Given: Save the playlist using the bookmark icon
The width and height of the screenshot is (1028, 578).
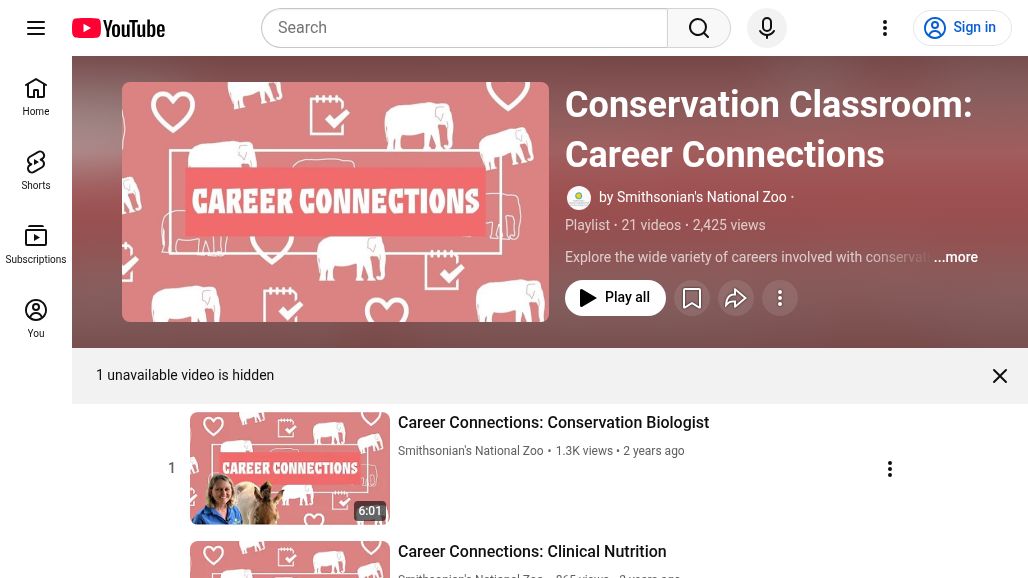Looking at the screenshot, I should 692,298.
